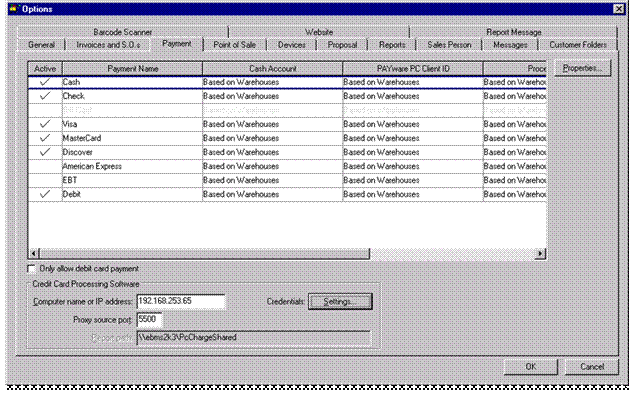Screen dimensions: 634x394
Task: Click PAYware Client ID cell for Discover
Action: (413, 152)
